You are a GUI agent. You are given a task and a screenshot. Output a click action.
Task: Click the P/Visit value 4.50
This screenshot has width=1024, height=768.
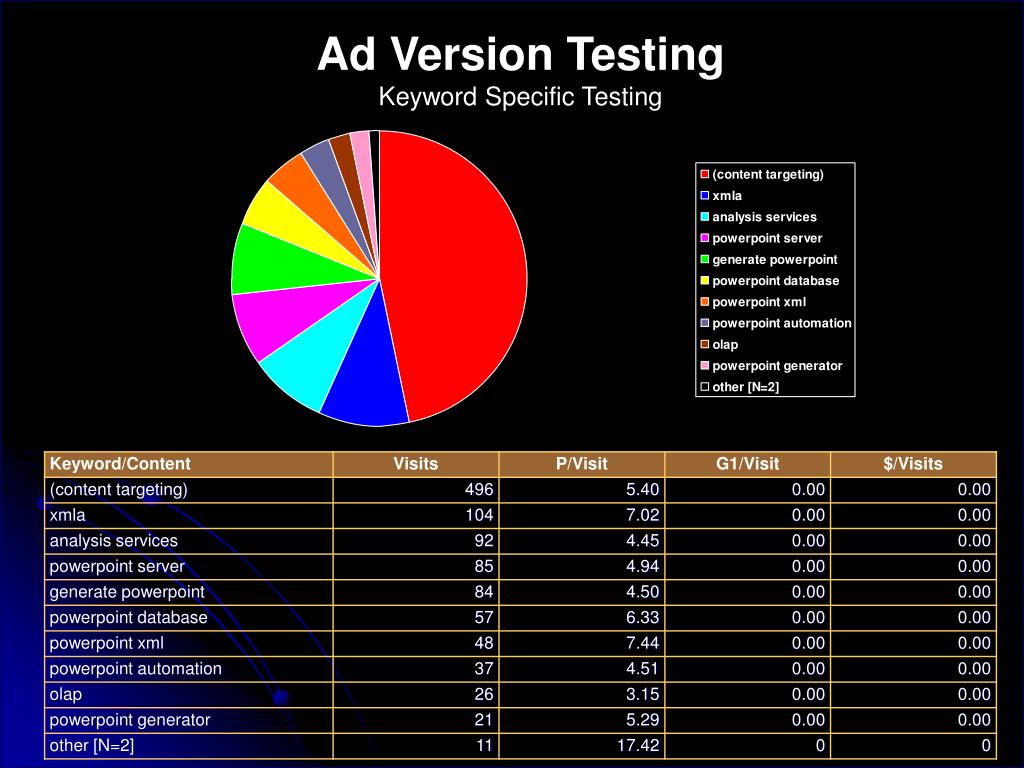pos(643,592)
